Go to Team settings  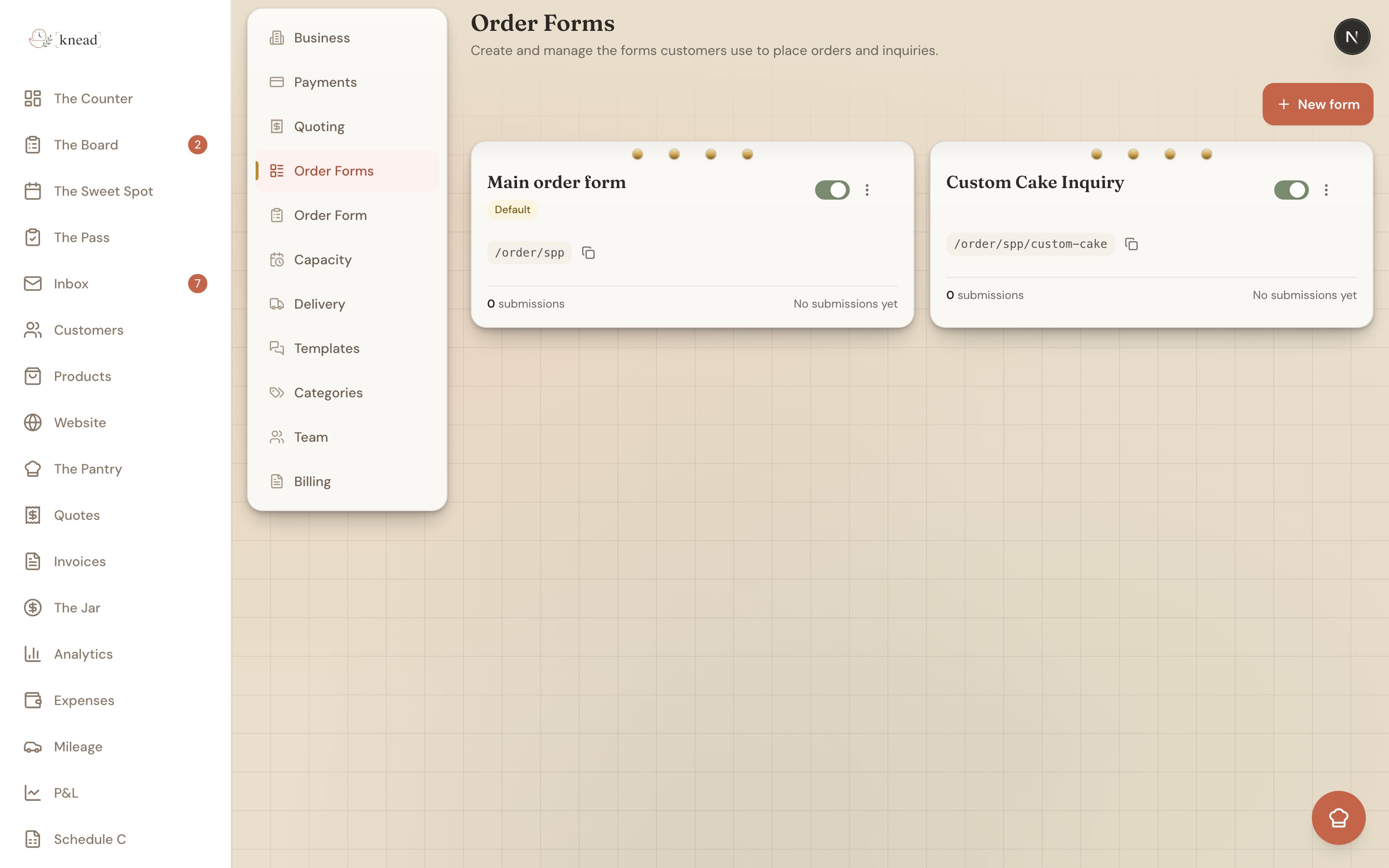coord(347,437)
